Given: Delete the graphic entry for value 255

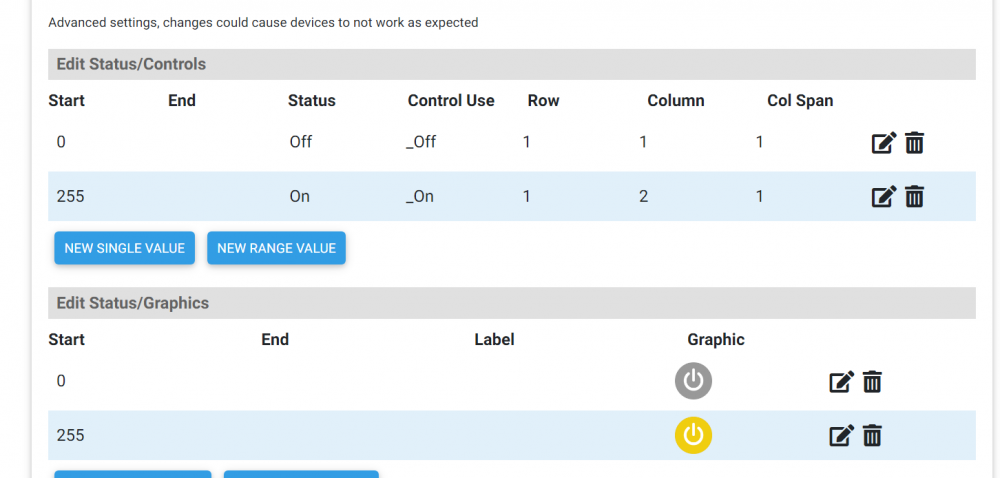Looking at the screenshot, I should pyautogui.click(x=872, y=436).
